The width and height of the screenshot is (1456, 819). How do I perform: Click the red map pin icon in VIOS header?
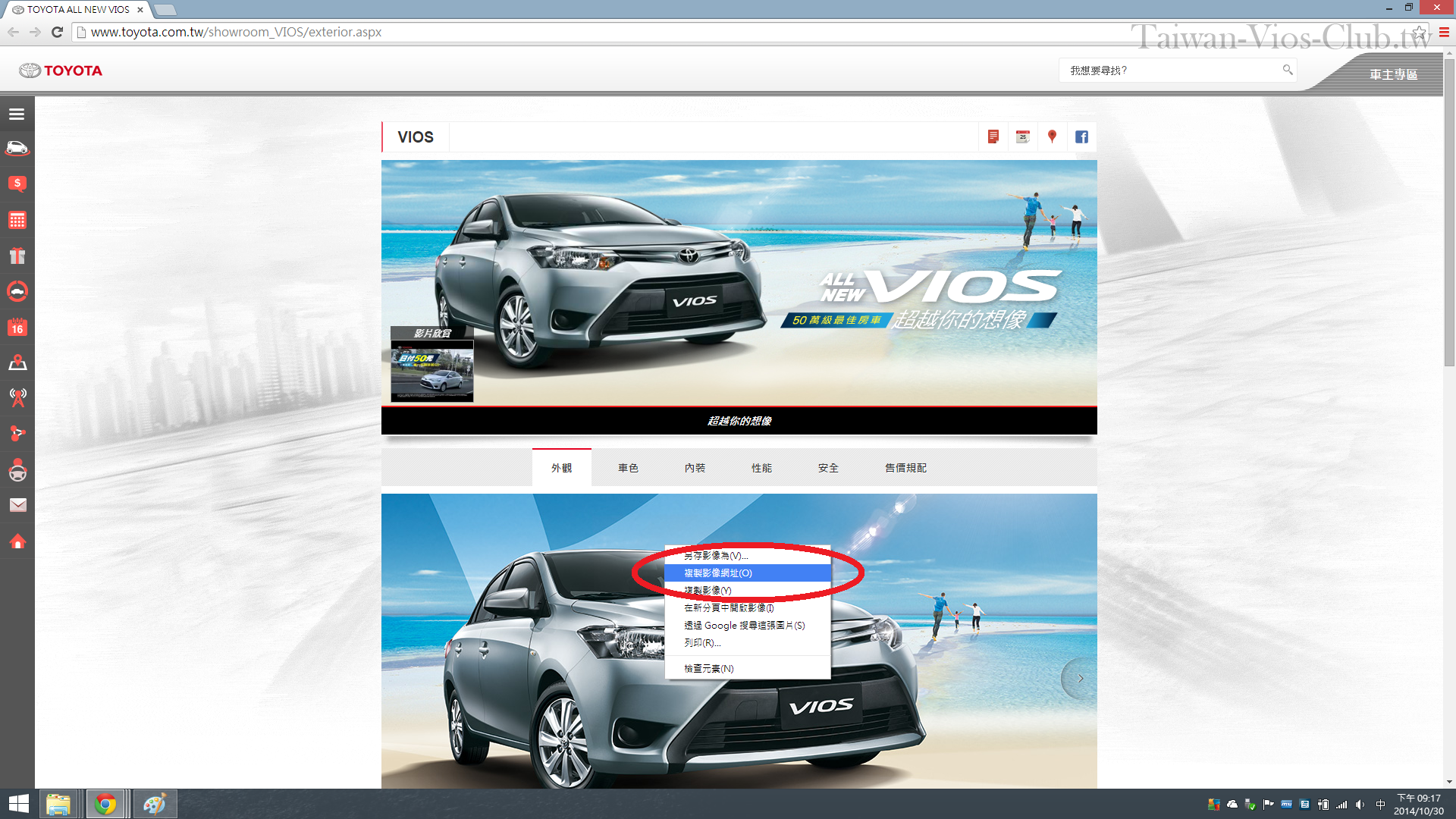(x=1052, y=137)
